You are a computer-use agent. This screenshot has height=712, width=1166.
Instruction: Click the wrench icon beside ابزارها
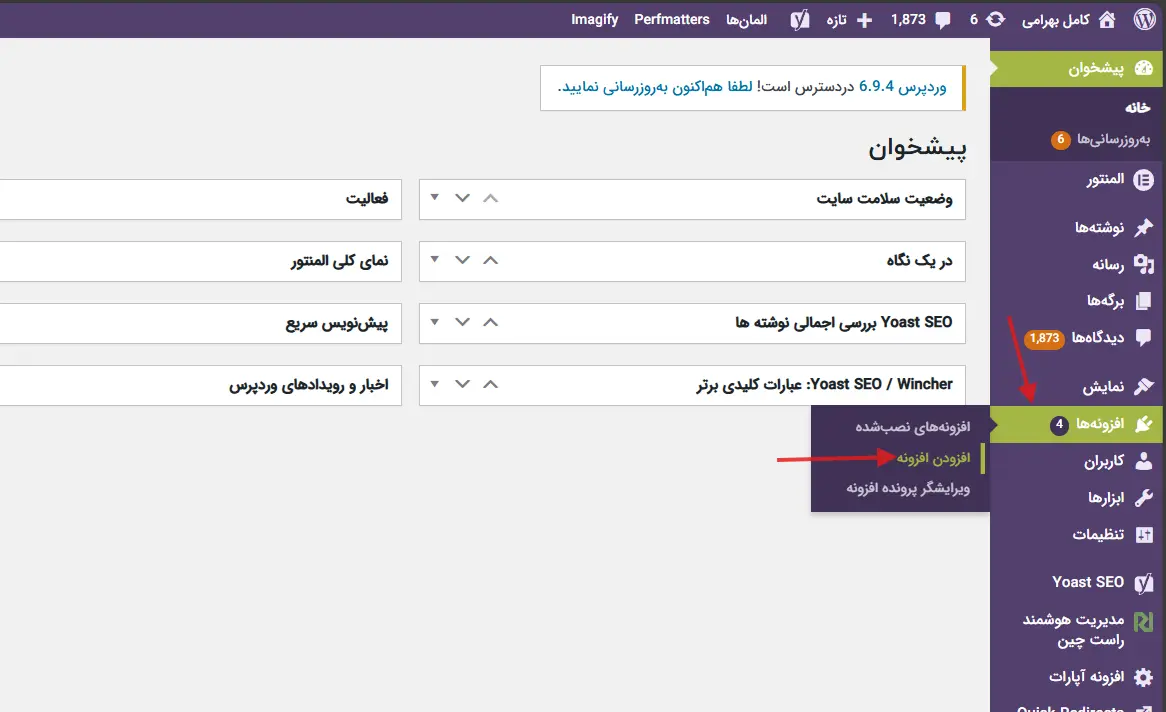[1144, 498]
